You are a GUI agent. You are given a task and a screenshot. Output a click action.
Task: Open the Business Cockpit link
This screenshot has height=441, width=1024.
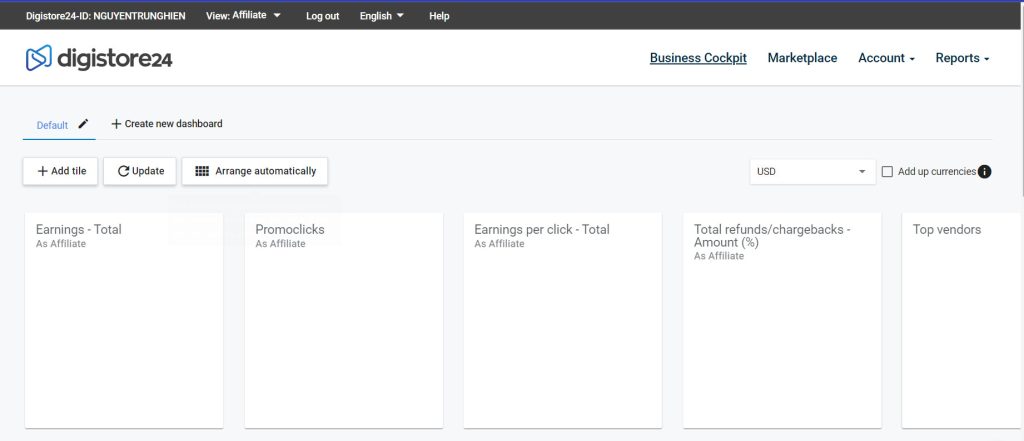click(x=698, y=58)
